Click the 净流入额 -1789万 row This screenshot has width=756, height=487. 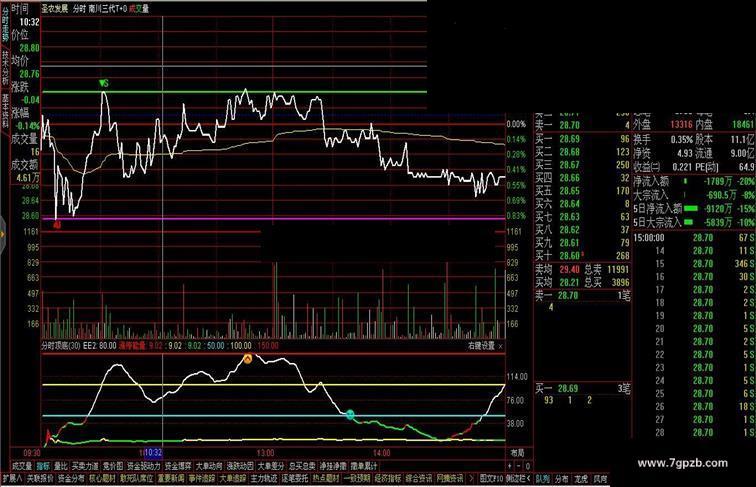694,182
